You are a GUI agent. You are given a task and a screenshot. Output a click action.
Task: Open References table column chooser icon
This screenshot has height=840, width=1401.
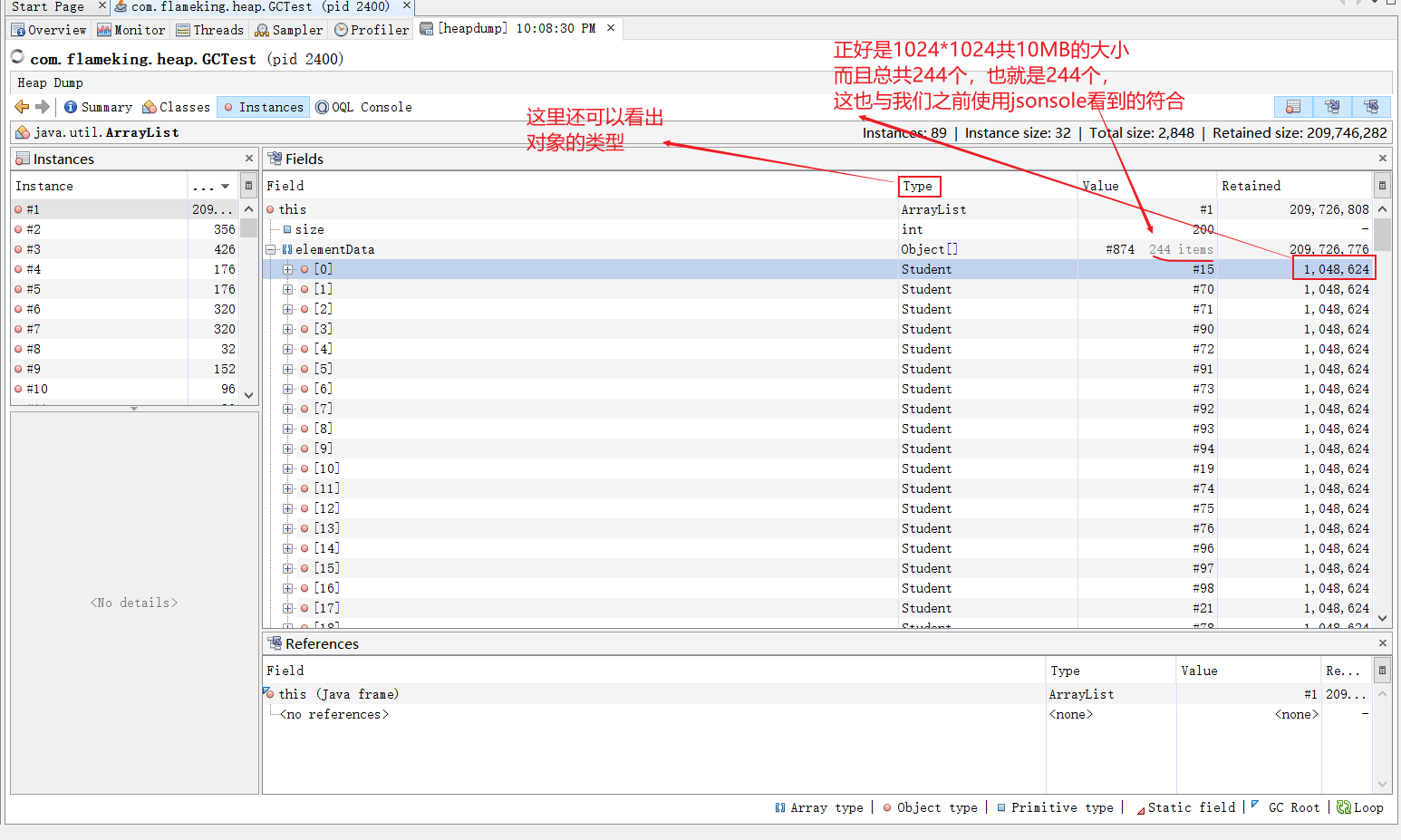click(1382, 671)
